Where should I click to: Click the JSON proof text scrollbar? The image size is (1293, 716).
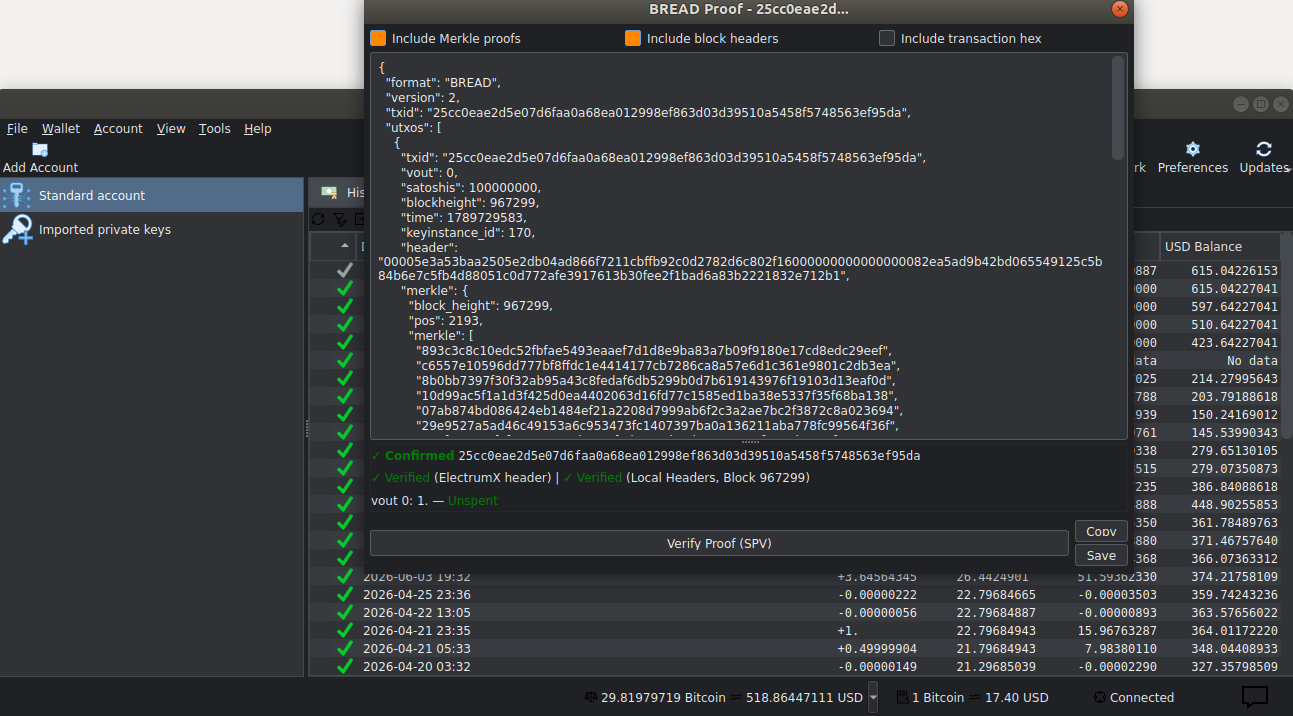[1118, 107]
